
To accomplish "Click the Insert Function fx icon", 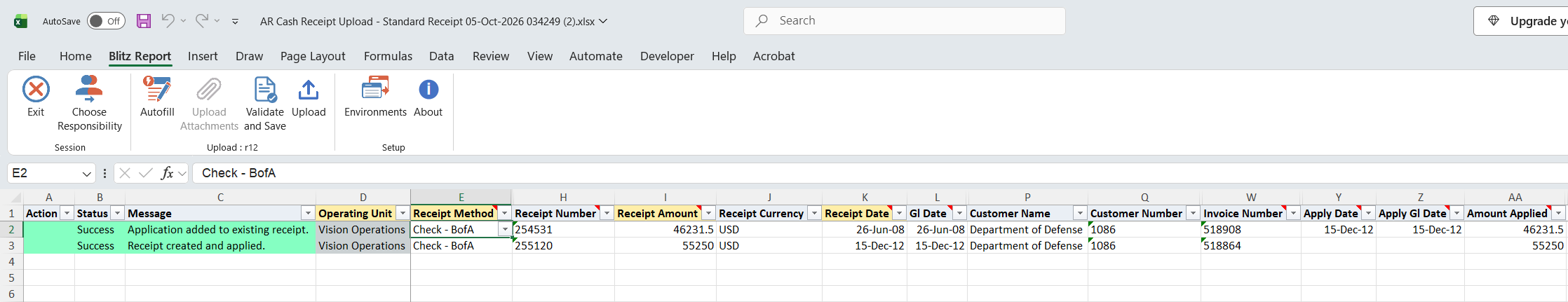I will [x=167, y=173].
